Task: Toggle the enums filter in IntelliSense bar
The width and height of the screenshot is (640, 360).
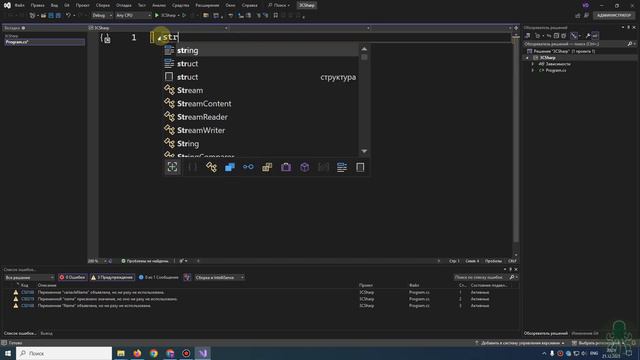Action: [267, 167]
